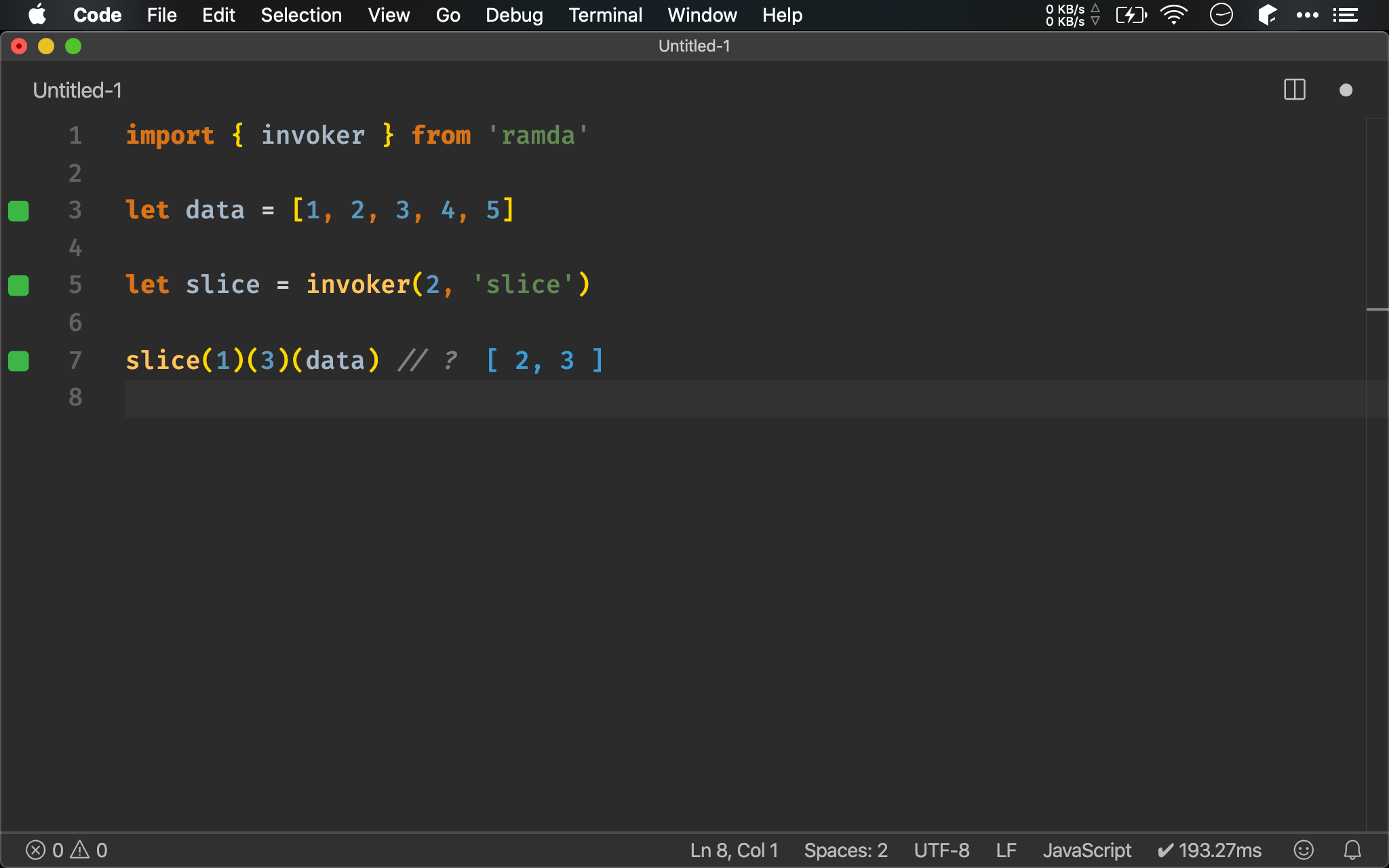The width and height of the screenshot is (1389, 868).
Task: Open the Notification Center list icon
Action: point(1345,15)
